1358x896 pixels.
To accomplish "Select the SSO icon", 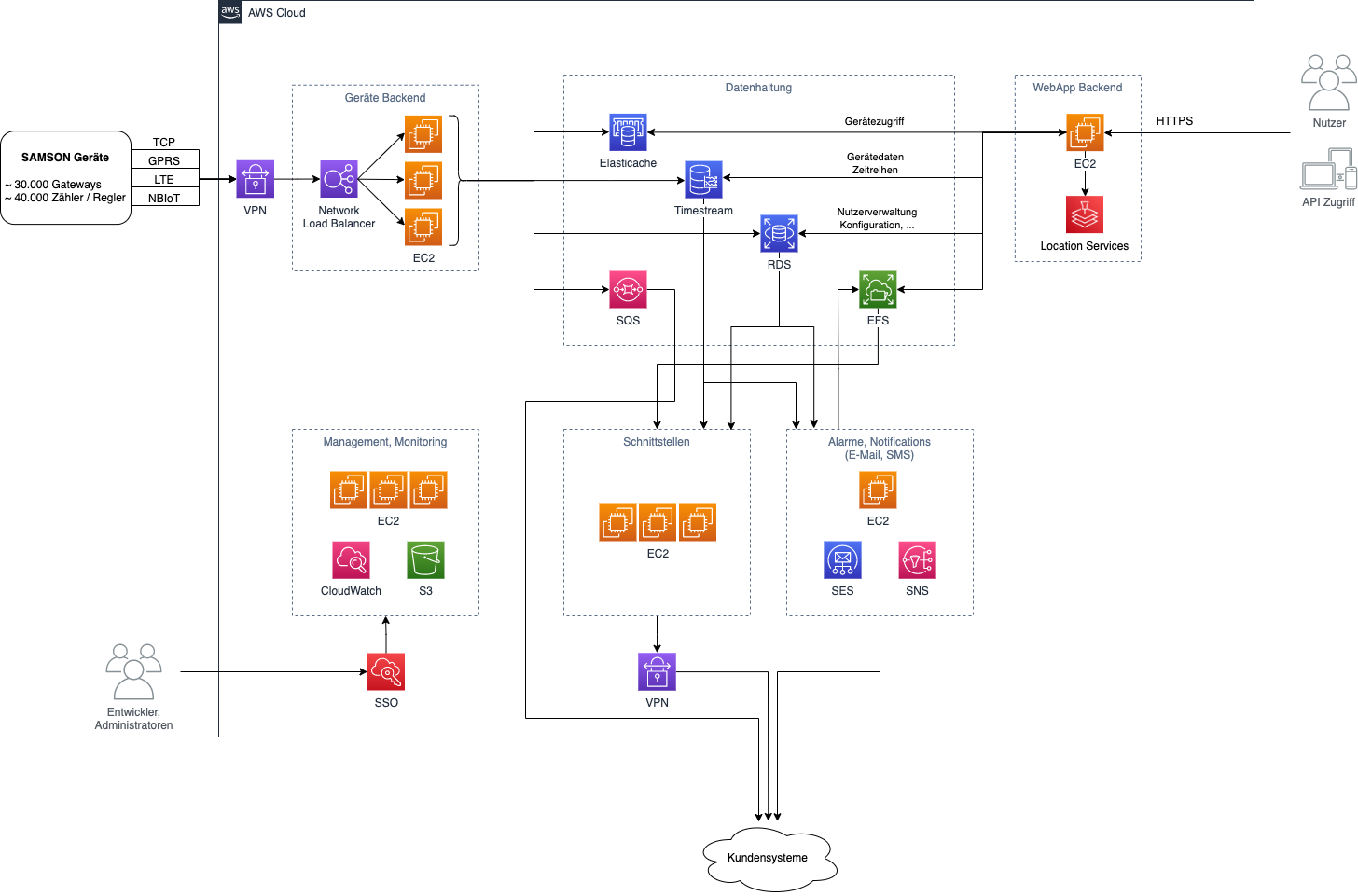I will [386, 671].
